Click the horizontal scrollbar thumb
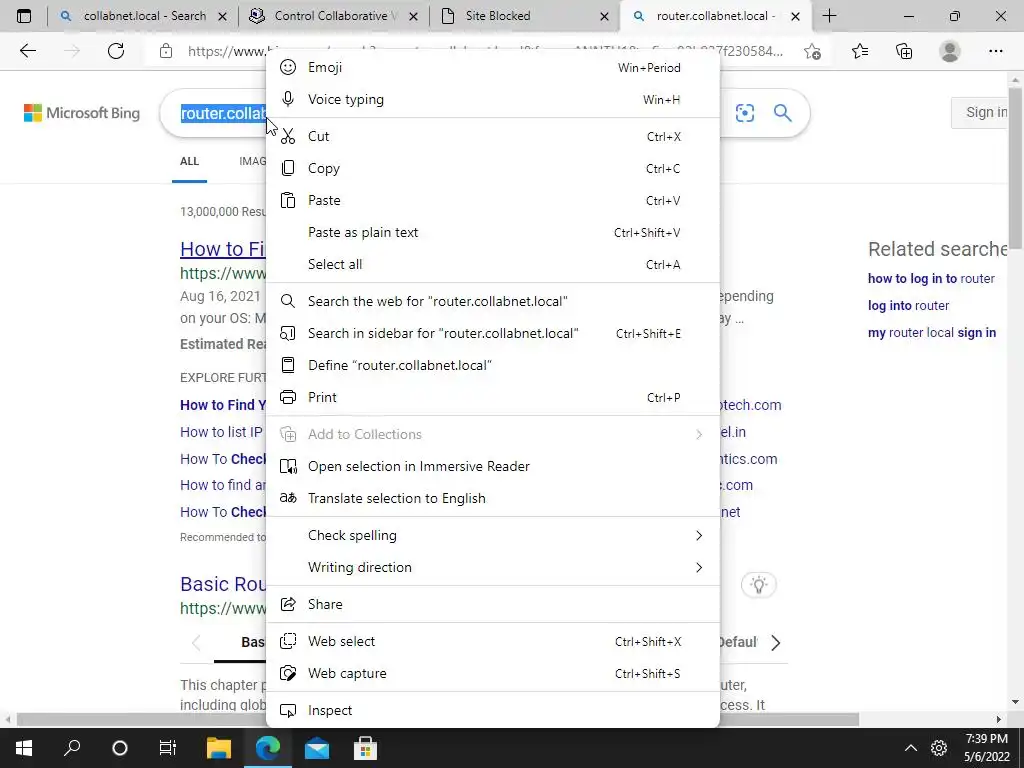Viewport: 1024px width, 768px height. 438,719
